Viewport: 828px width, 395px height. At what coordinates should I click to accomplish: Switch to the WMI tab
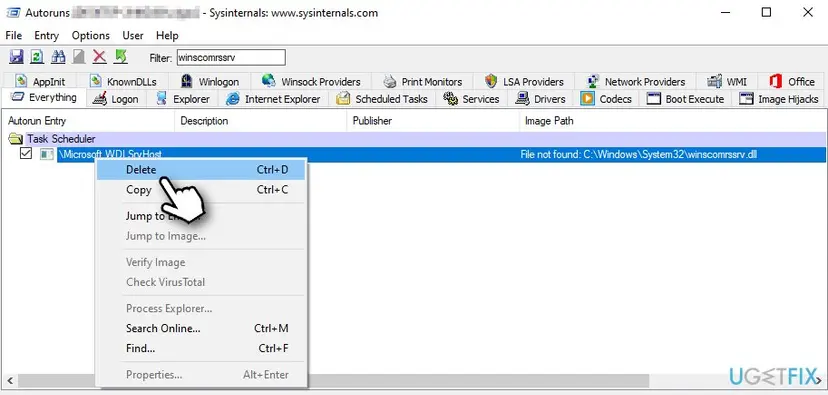coord(727,81)
